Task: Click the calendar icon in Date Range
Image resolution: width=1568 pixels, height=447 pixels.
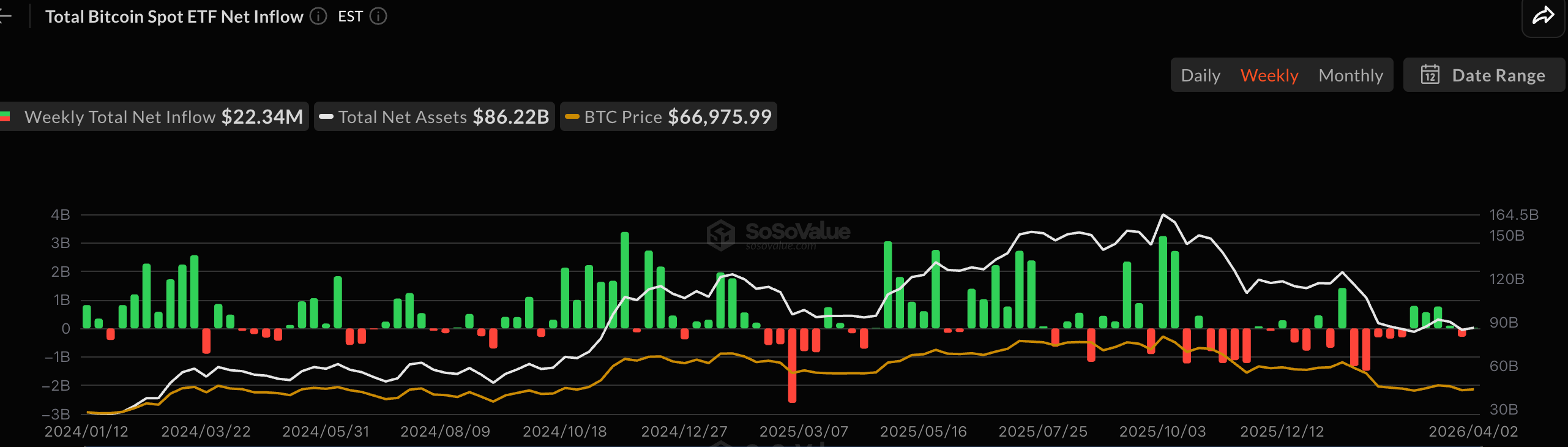Action: pyautogui.click(x=1430, y=75)
